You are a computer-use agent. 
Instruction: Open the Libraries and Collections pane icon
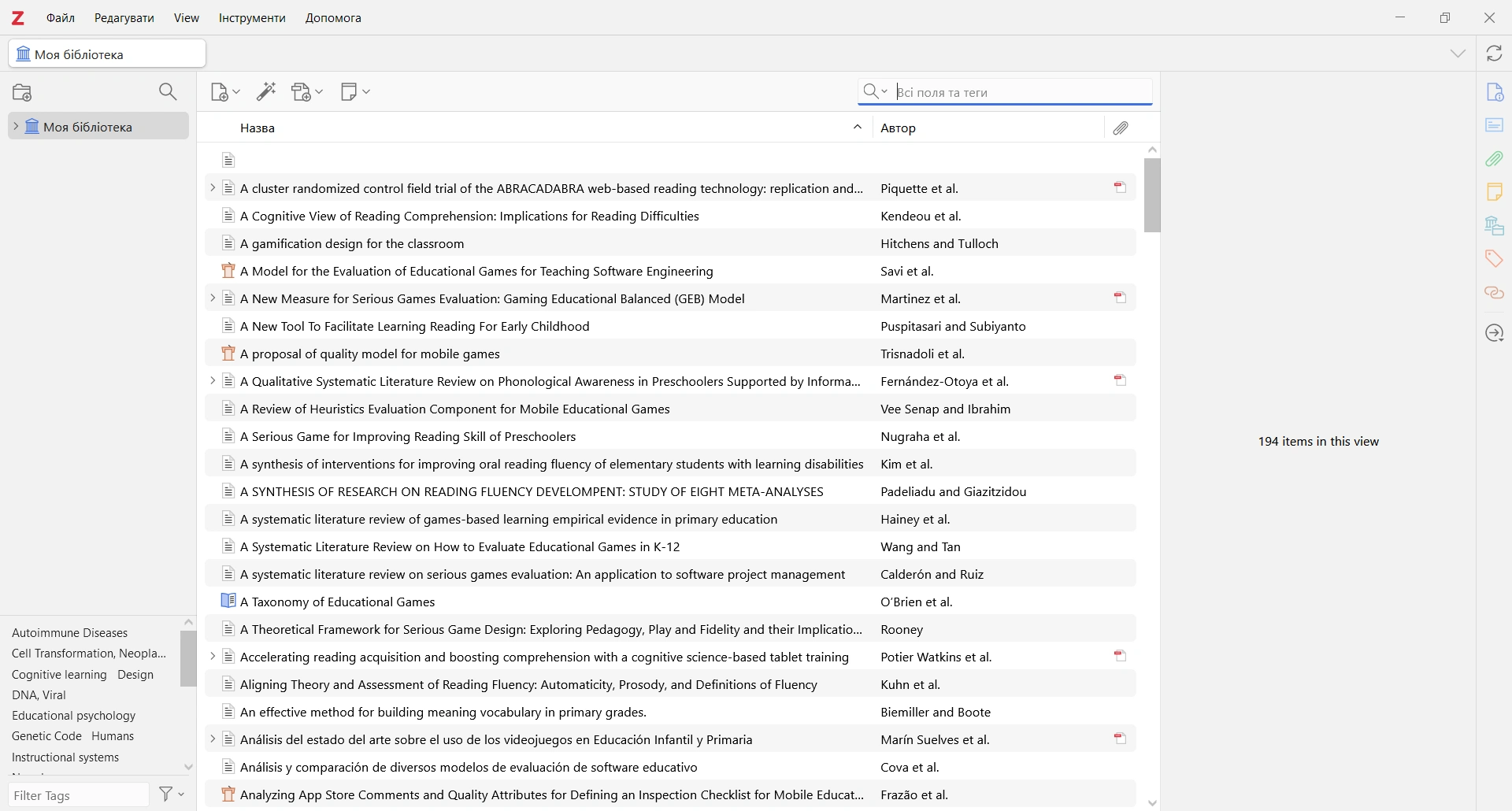pos(1495,227)
